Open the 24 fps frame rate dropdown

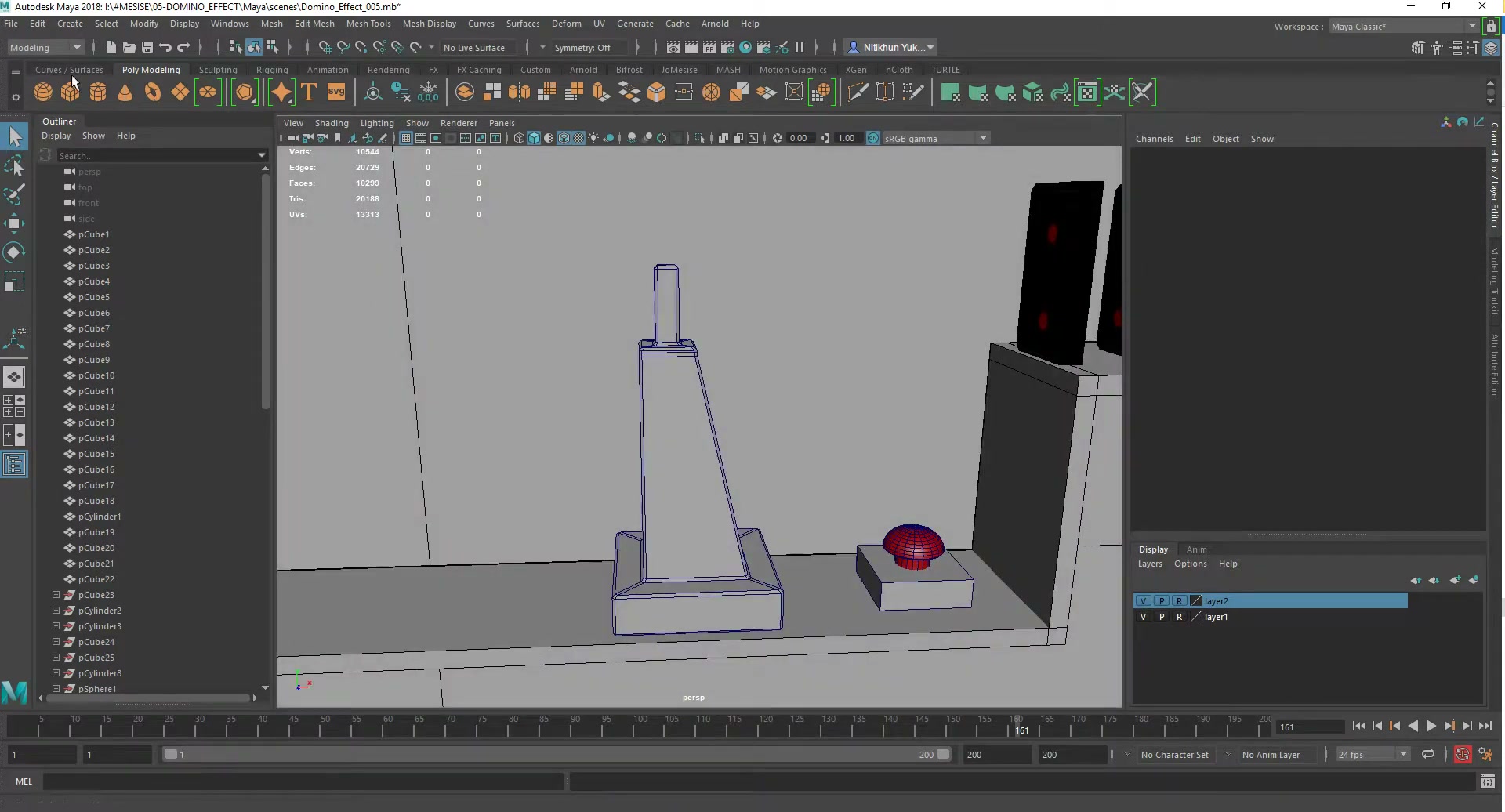pos(1373,755)
